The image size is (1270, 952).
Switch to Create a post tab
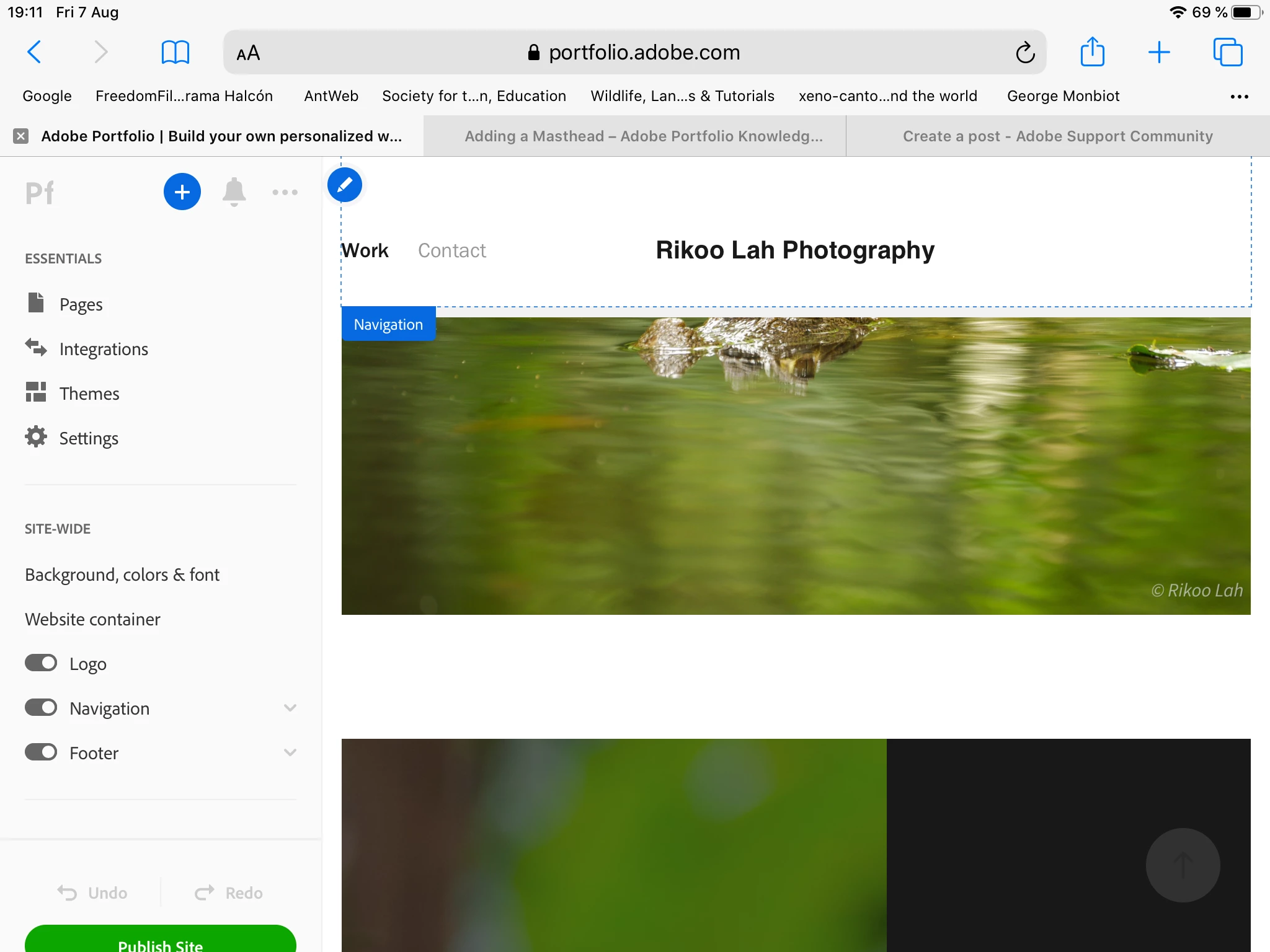pyautogui.click(x=1057, y=136)
